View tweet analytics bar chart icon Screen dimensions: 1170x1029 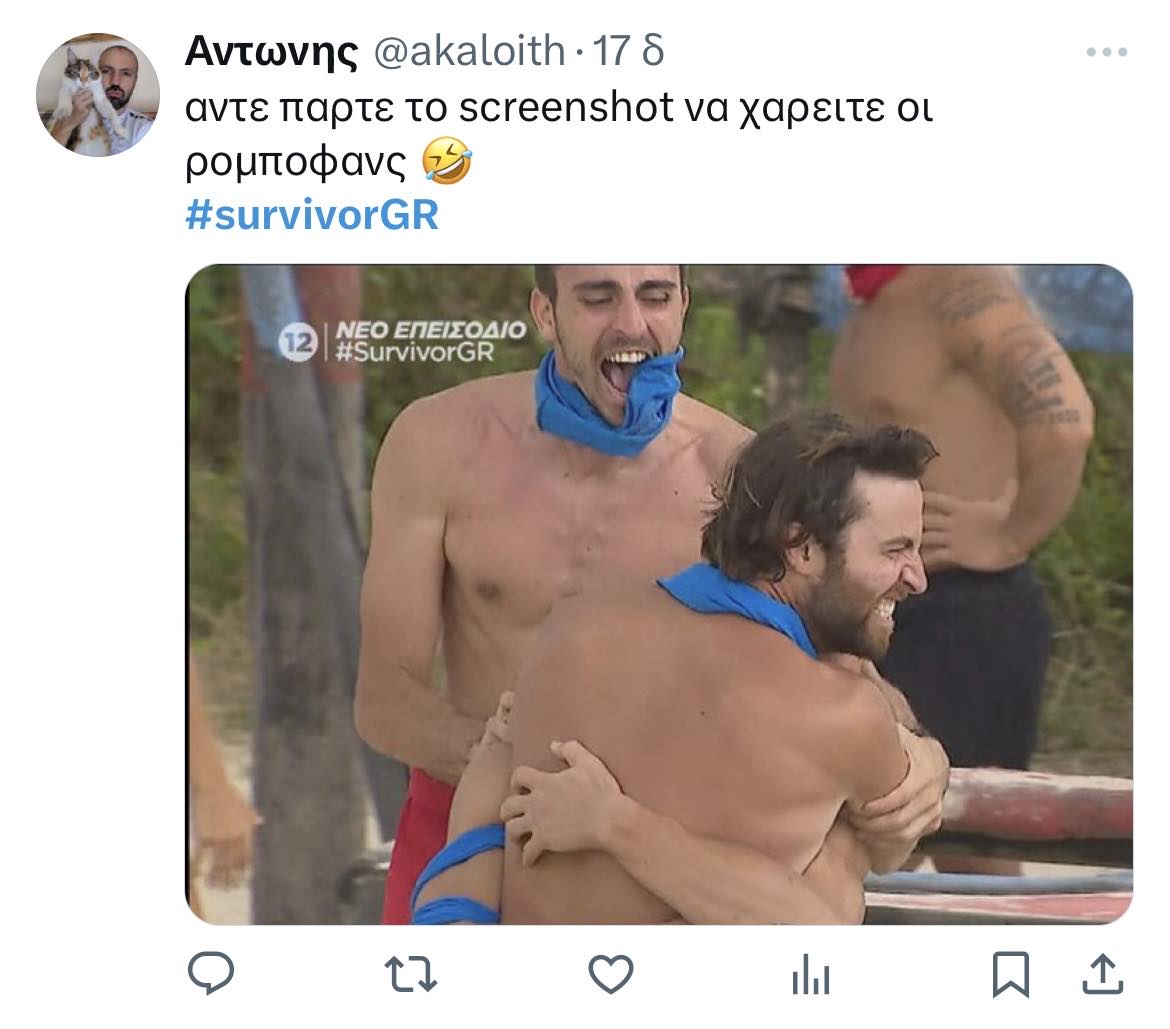[810, 975]
